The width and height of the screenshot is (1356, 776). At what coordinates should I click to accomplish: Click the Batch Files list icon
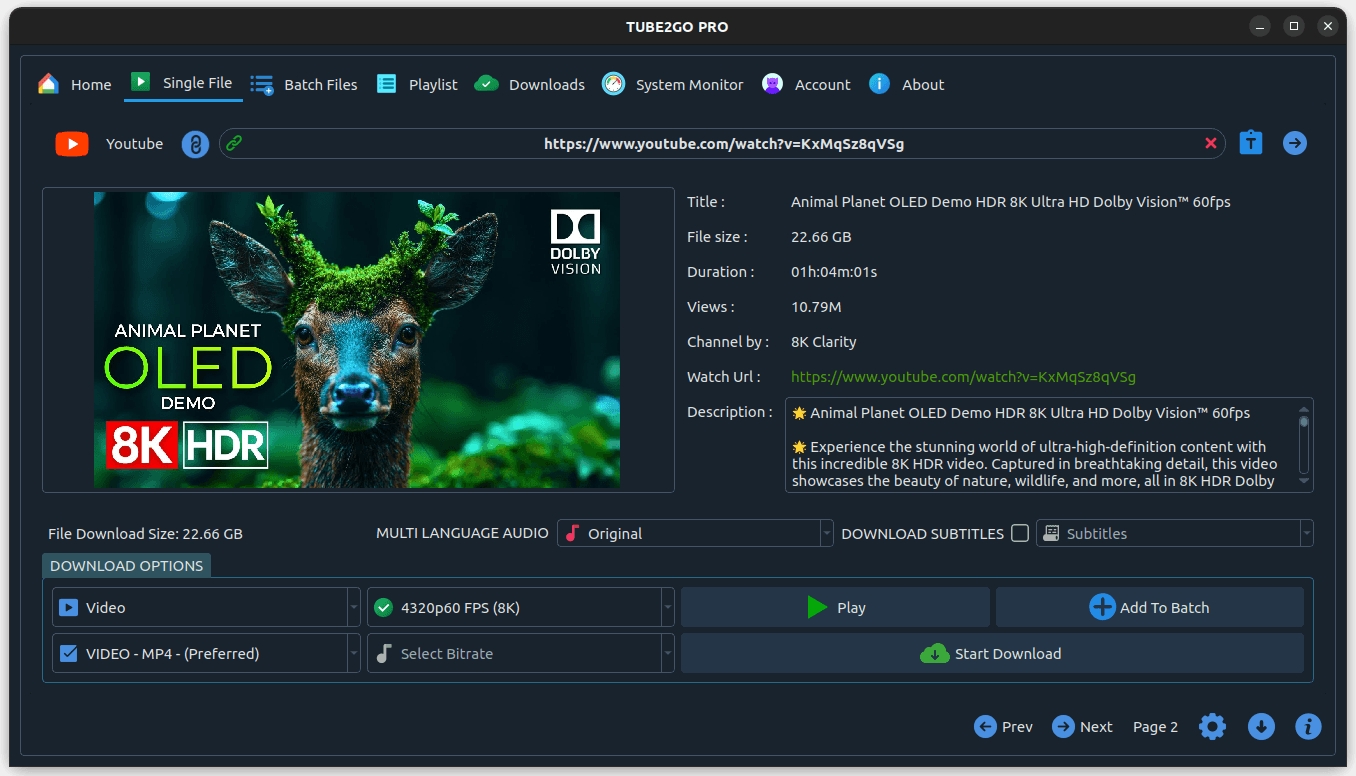262,85
